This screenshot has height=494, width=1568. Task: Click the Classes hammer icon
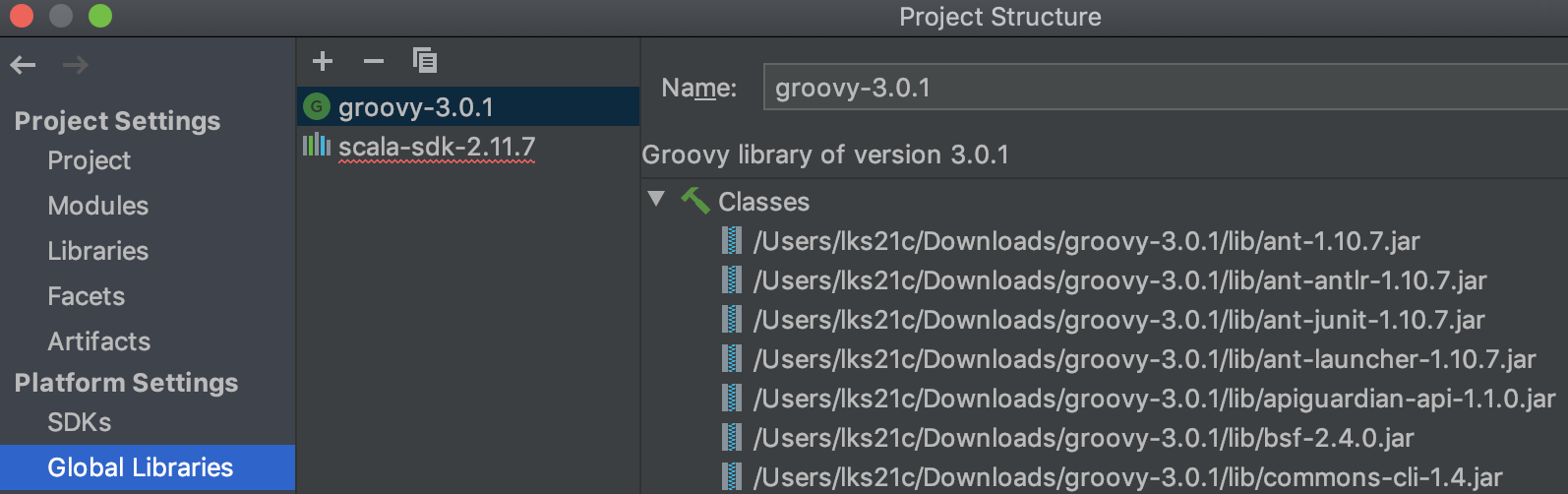coord(695,201)
